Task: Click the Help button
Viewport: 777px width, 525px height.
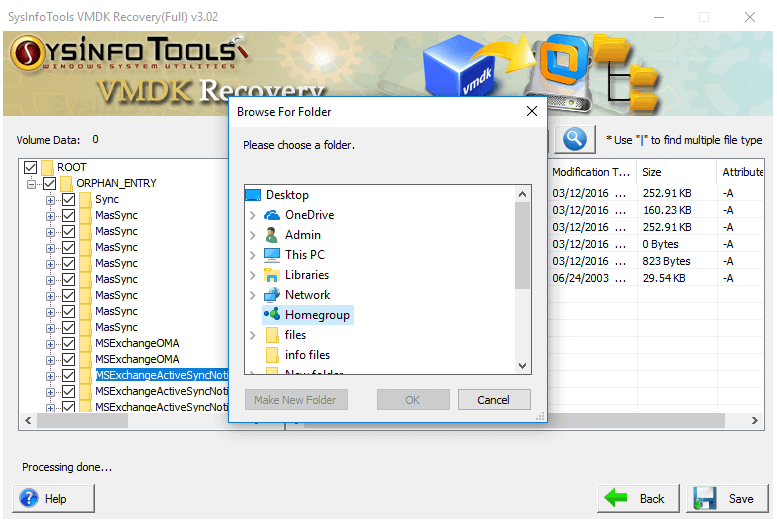Action: (53, 498)
